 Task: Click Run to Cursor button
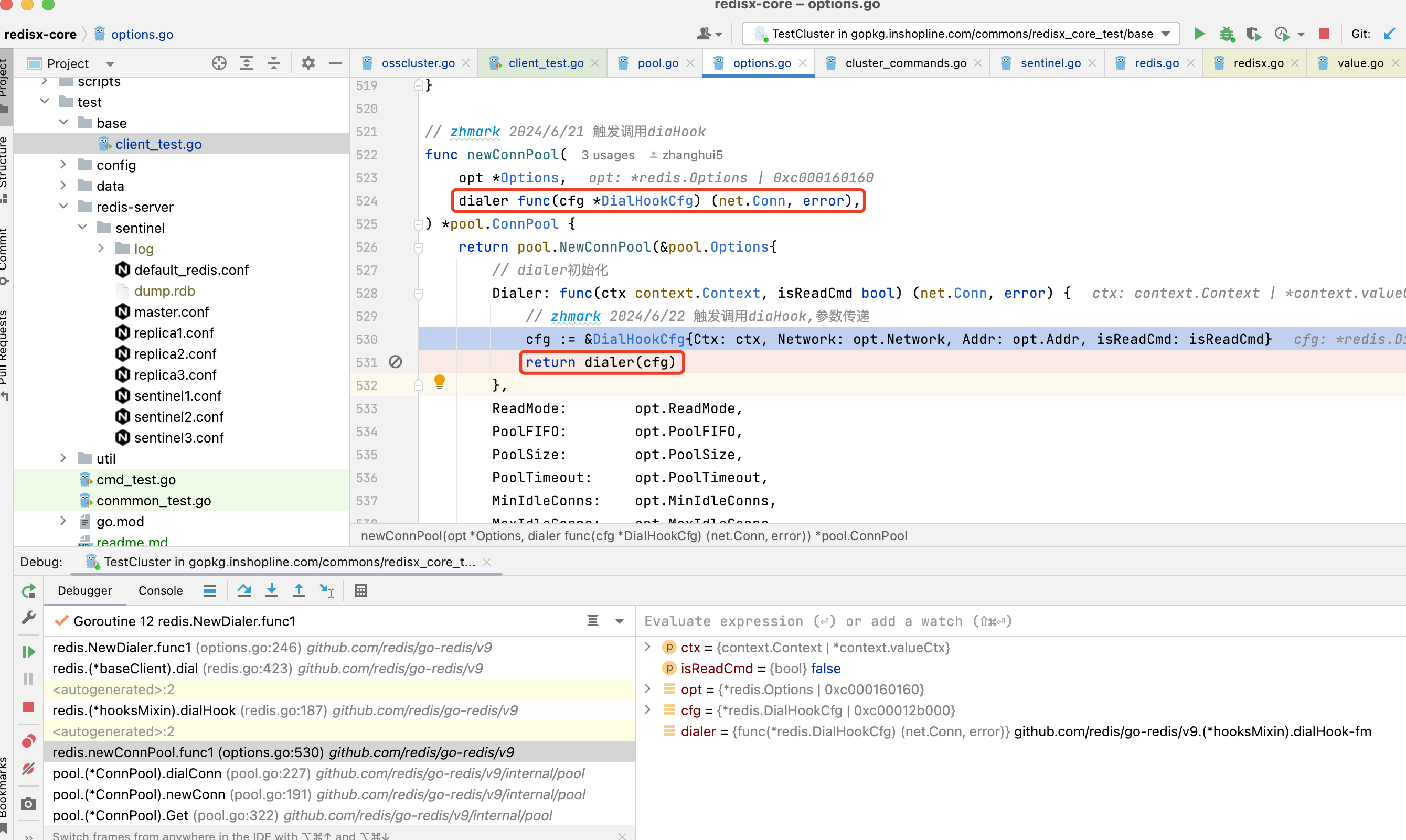click(327, 590)
